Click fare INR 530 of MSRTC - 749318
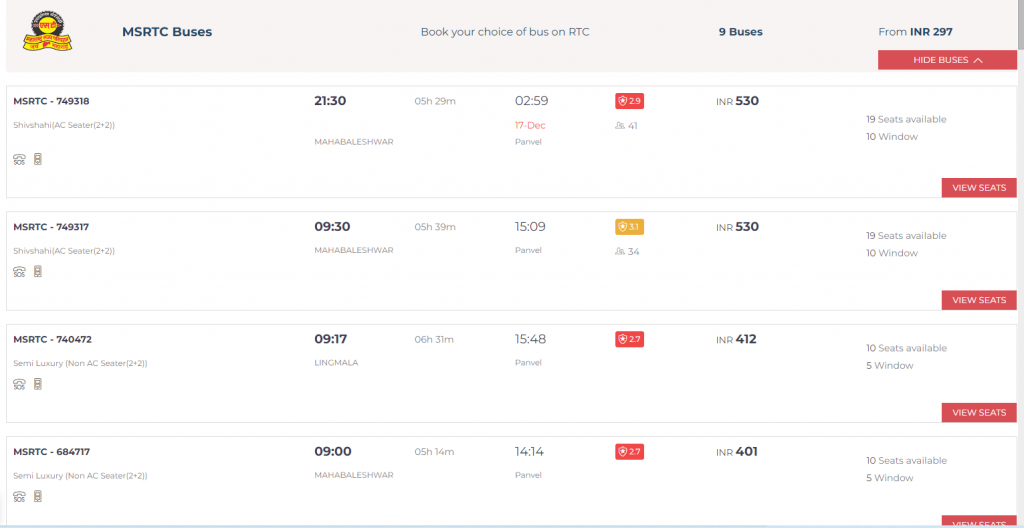 pos(737,101)
